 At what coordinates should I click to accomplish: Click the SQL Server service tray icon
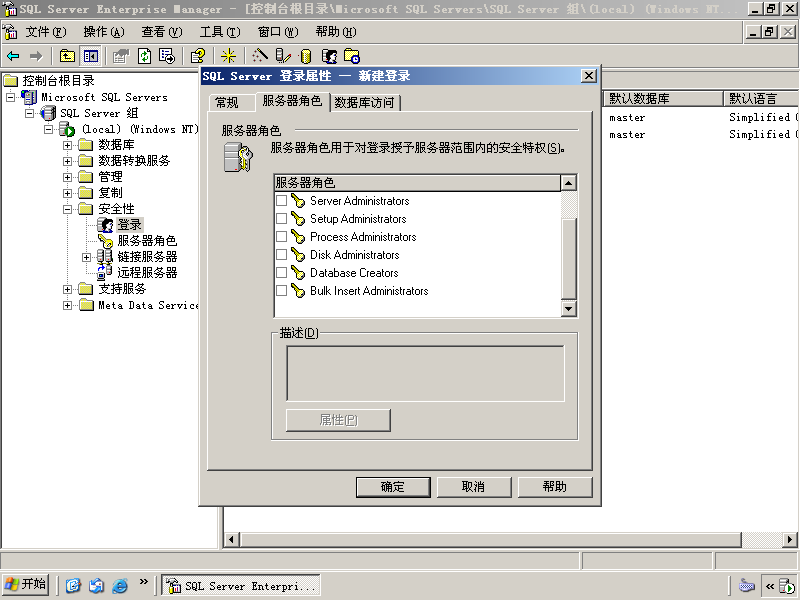pyautogui.click(x=786, y=586)
